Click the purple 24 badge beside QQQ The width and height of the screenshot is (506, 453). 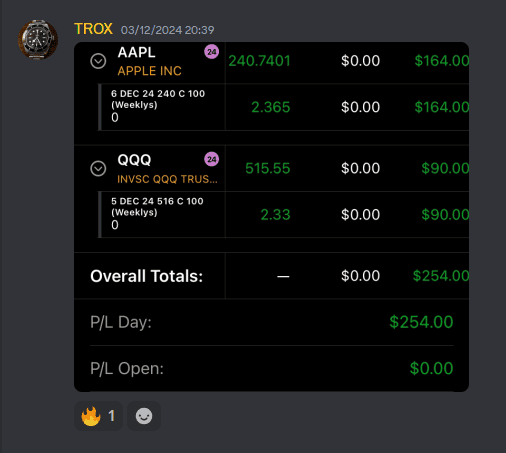click(x=212, y=159)
